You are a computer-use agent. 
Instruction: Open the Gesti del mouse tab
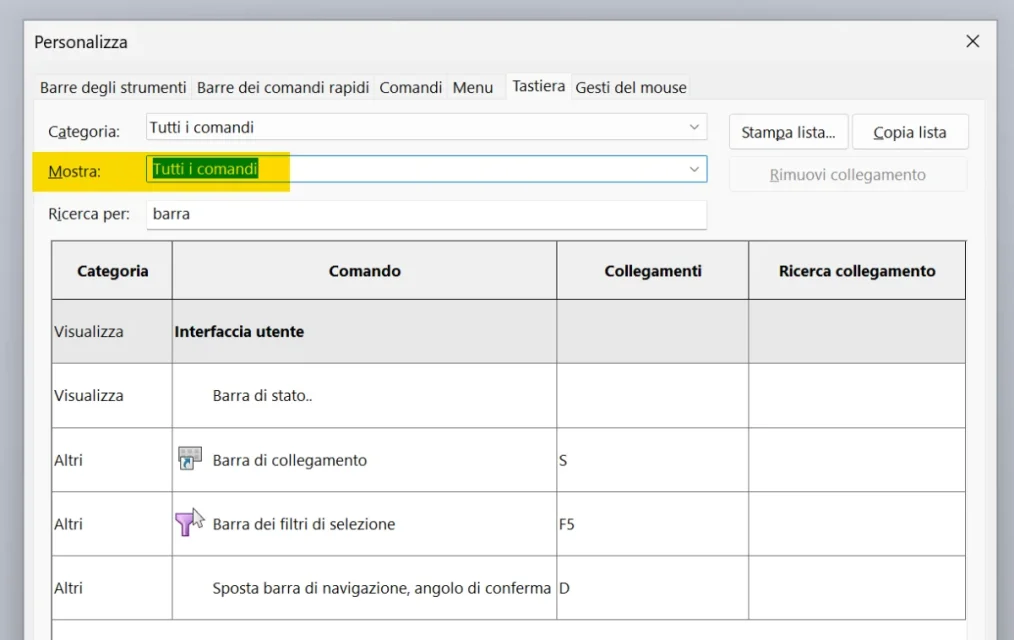(x=631, y=87)
